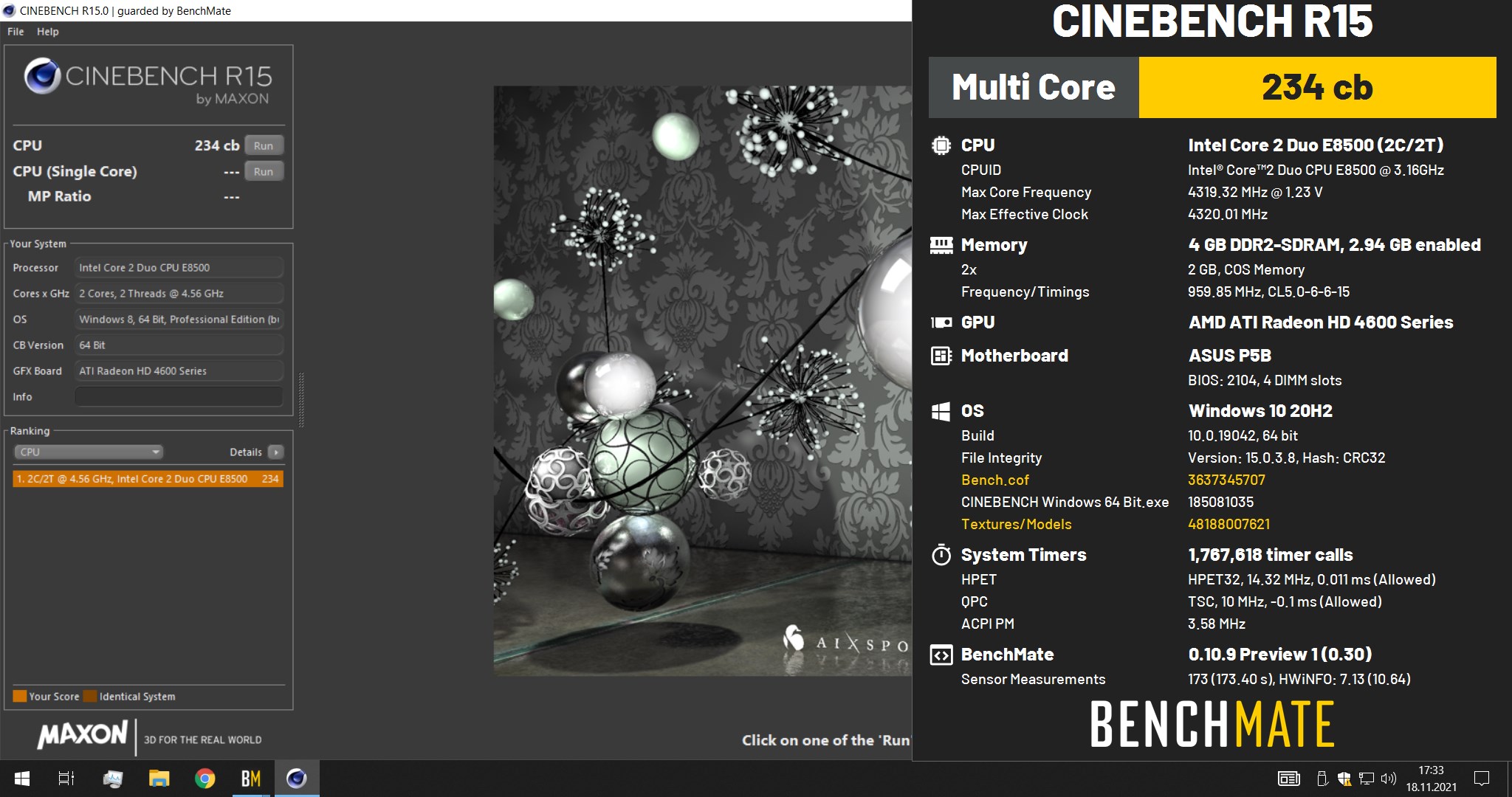The image size is (1512, 797).
Task: Click the Multi Core label
Action: tap(1034, 87)
